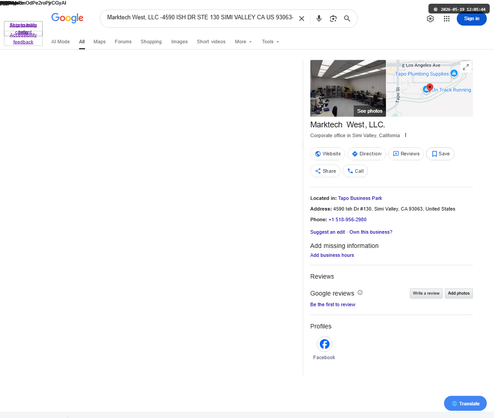Click the Google logo
500x418 pixels.
[x=67, y=18]
